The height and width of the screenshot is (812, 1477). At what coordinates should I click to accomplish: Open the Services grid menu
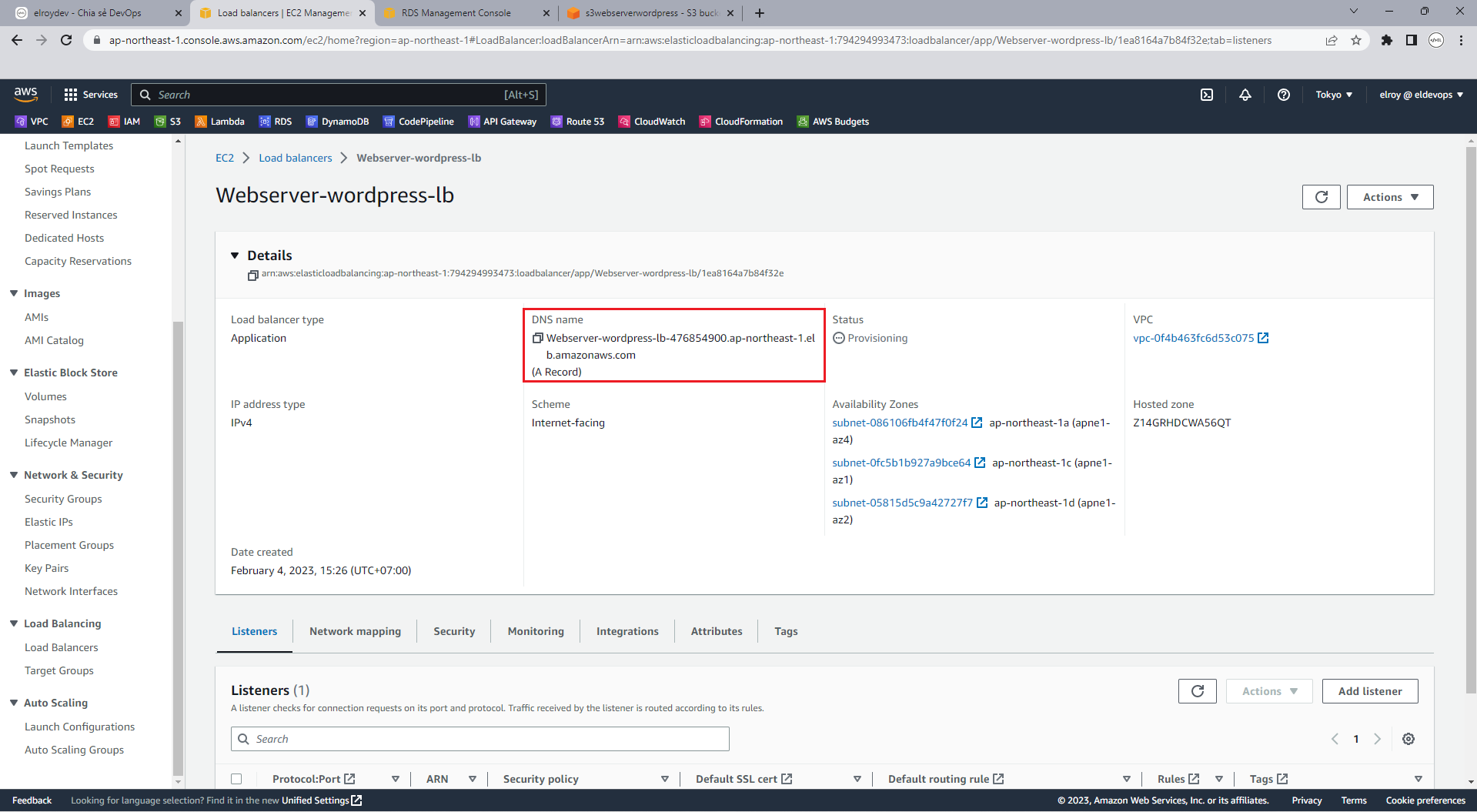click(91, 95)
